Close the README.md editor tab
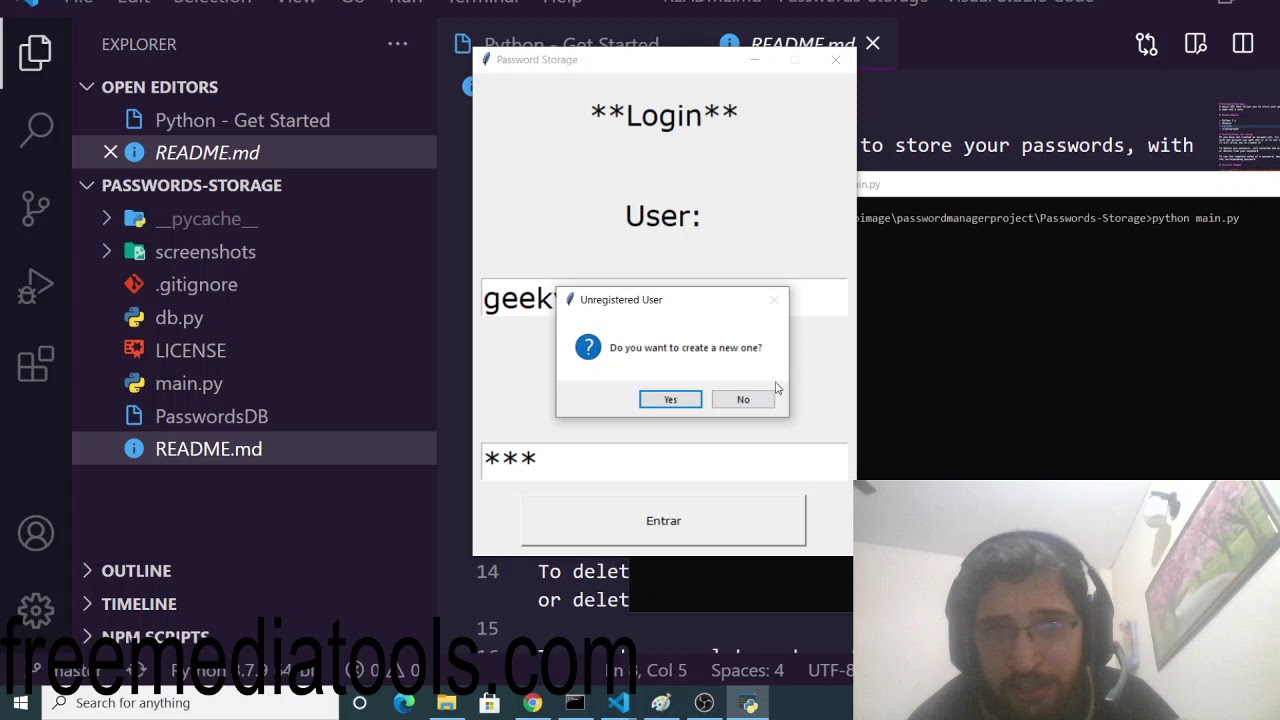 click(x=873, y=43)
